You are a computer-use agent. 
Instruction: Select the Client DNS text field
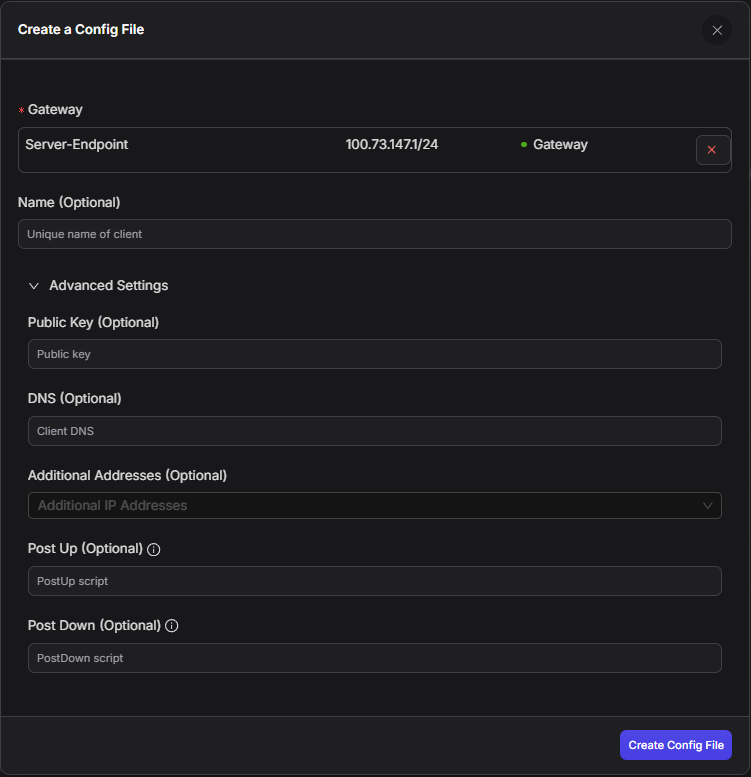pyautogui.click(x=374, y=431)
